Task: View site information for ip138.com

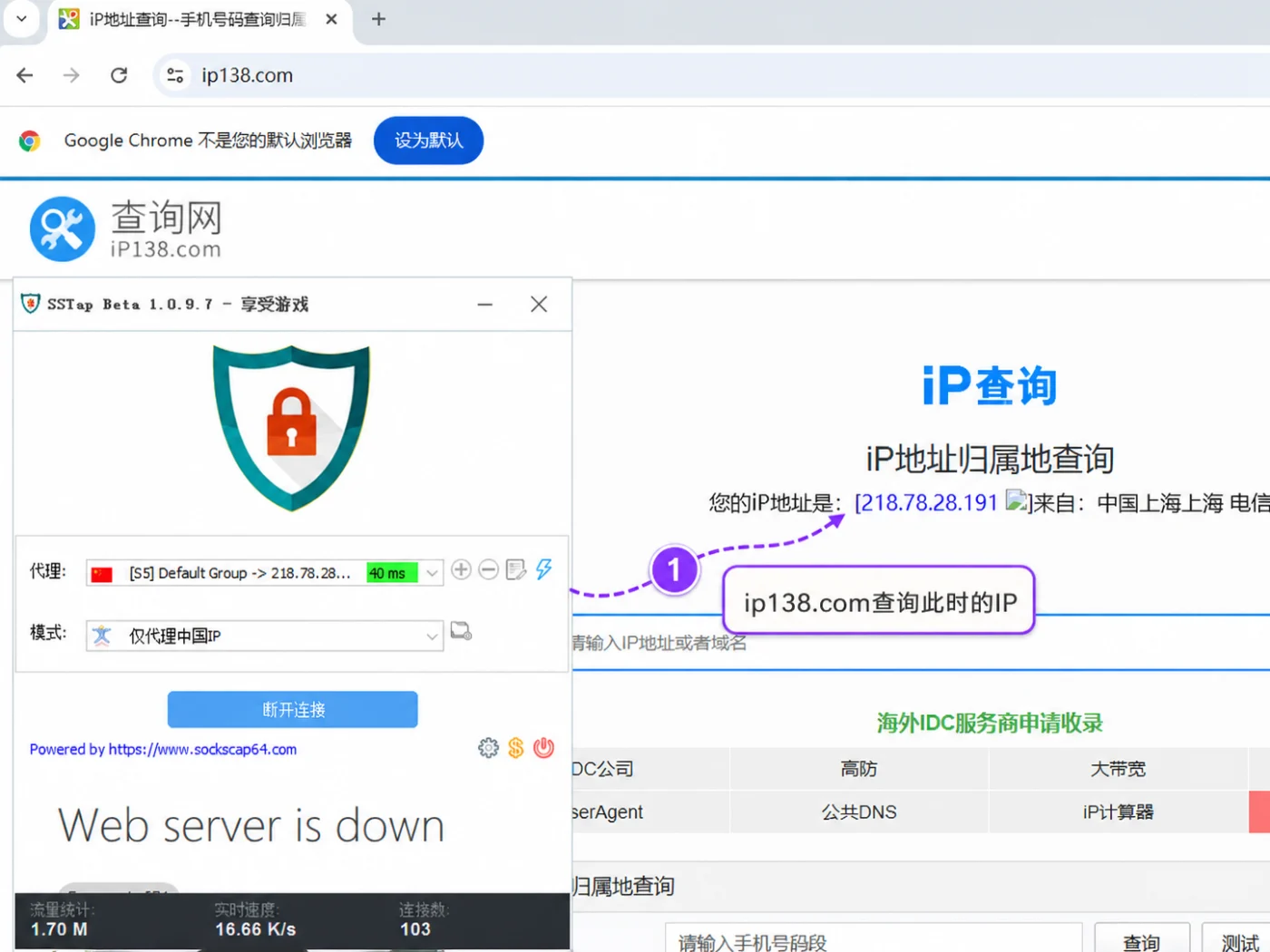Action: point(175,75)
